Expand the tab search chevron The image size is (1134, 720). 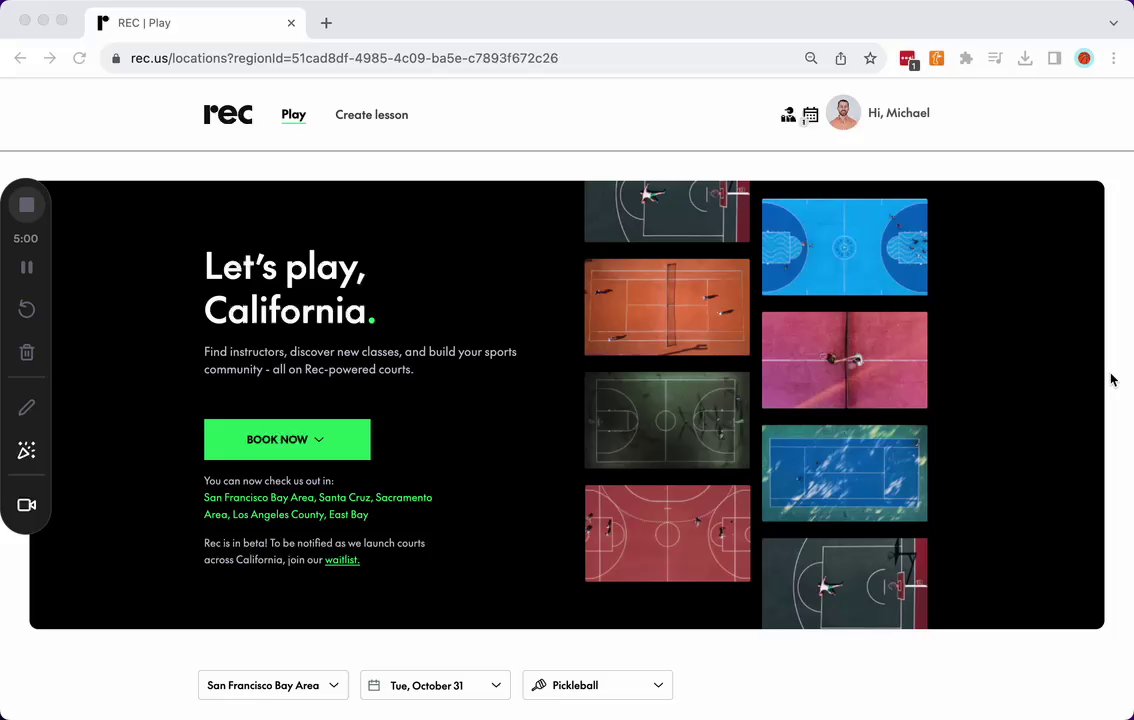(1114, 23)
